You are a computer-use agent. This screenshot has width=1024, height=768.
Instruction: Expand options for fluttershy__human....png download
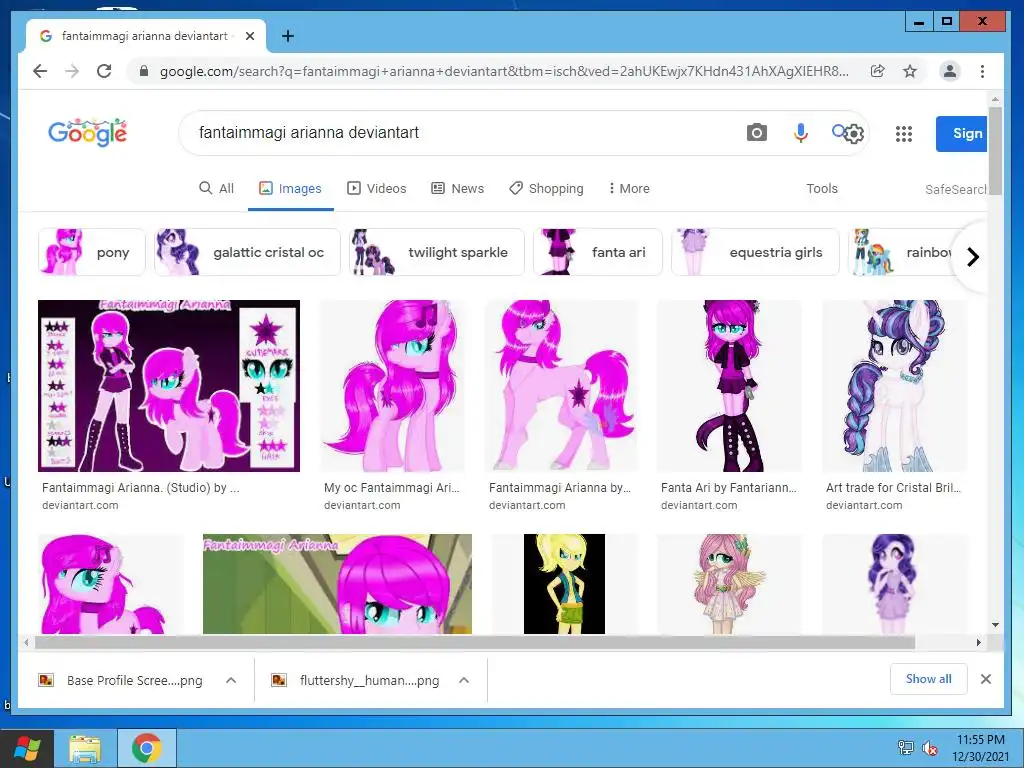(x=464, y=680)
